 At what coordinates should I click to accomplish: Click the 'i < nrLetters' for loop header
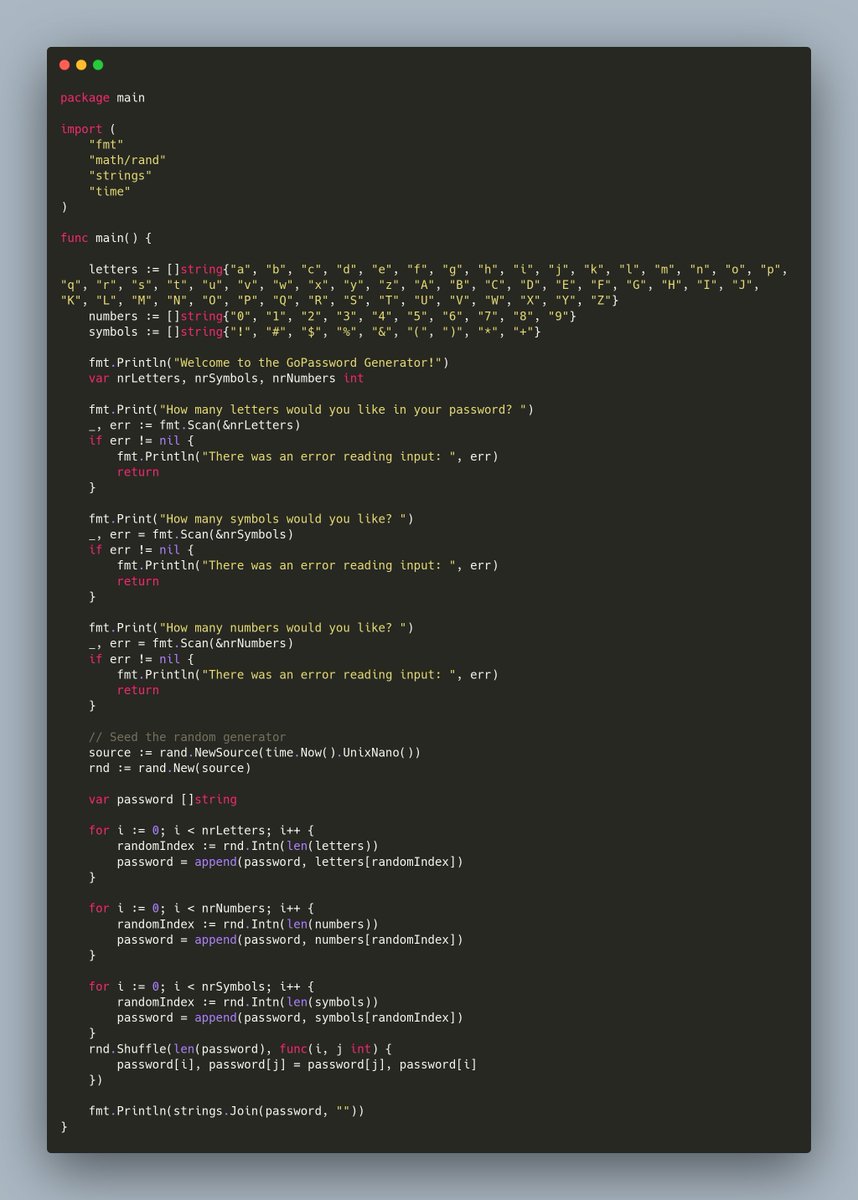coord(201,830)
